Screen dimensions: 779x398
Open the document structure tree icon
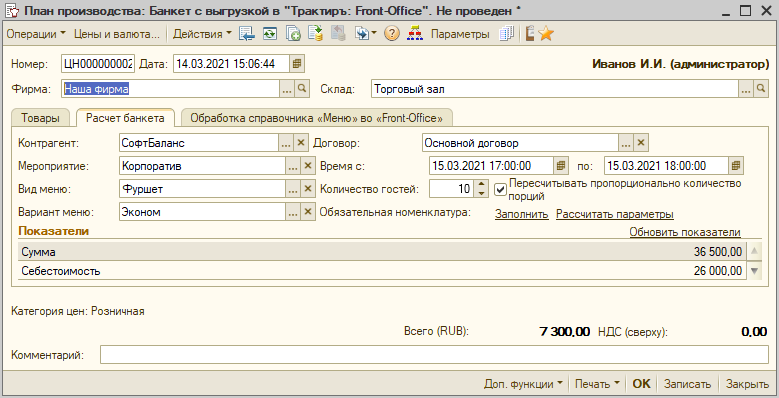(x=414, y=34)
